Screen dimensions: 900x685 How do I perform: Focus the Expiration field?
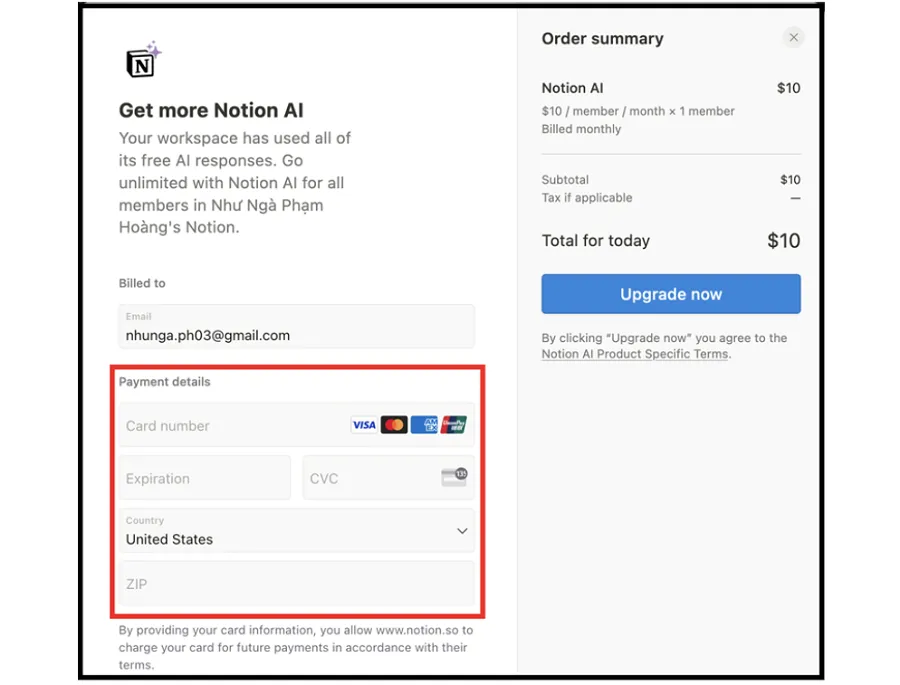coord(205,478)
